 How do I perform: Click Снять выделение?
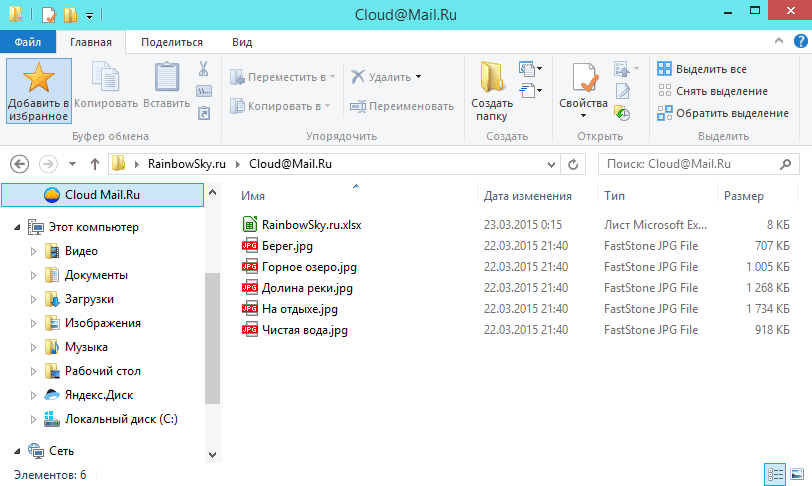pyautogui.click(x=713, y=91)
